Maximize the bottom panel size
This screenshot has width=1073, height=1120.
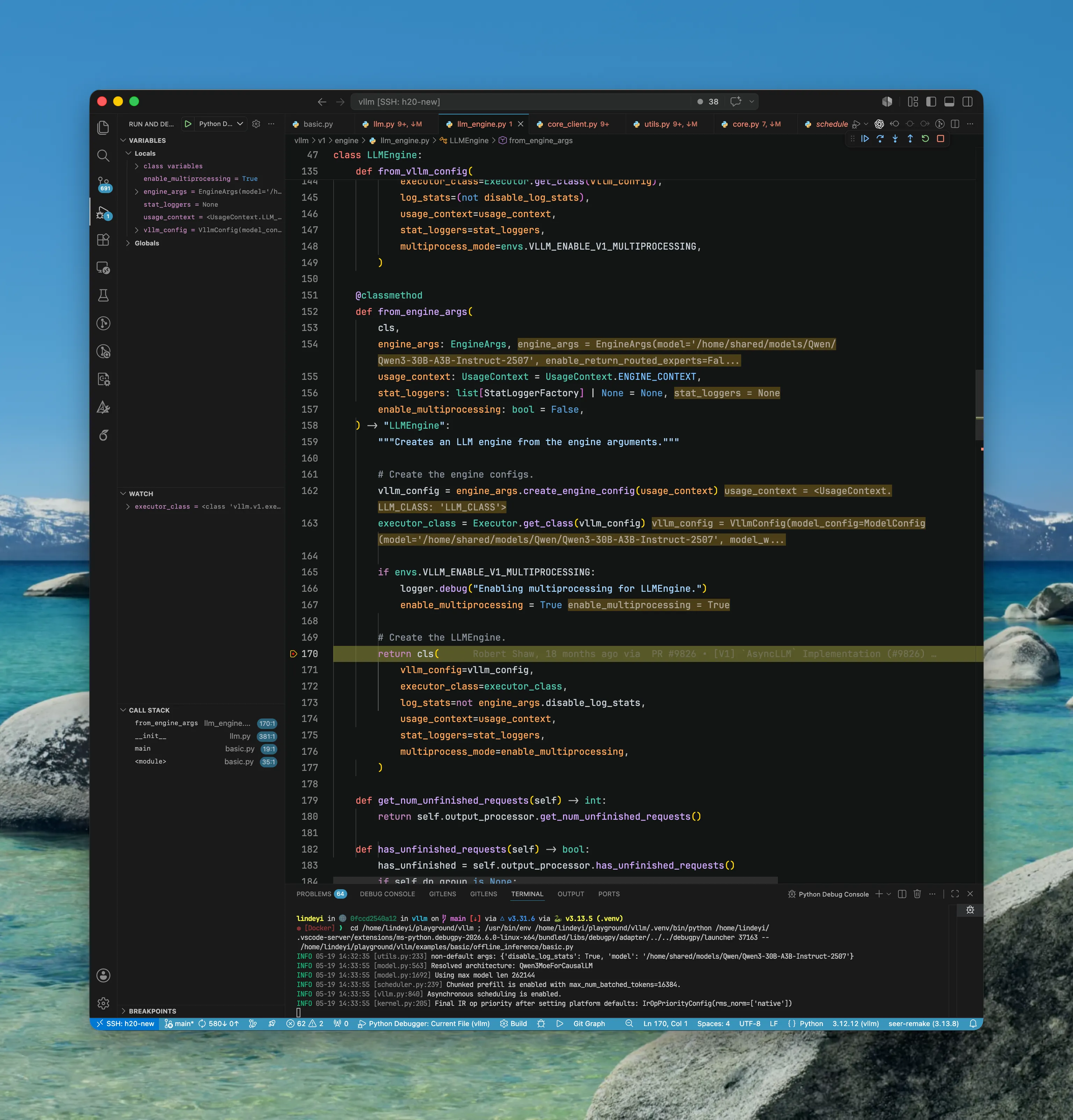(x=955, y=894)
